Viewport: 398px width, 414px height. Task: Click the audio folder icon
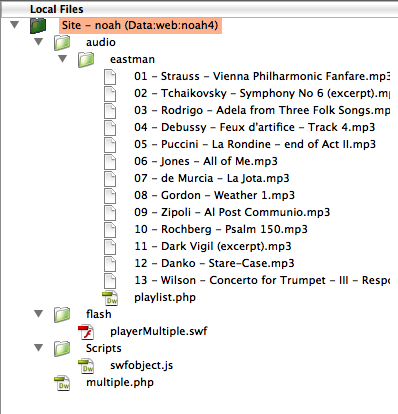[62, 43]
